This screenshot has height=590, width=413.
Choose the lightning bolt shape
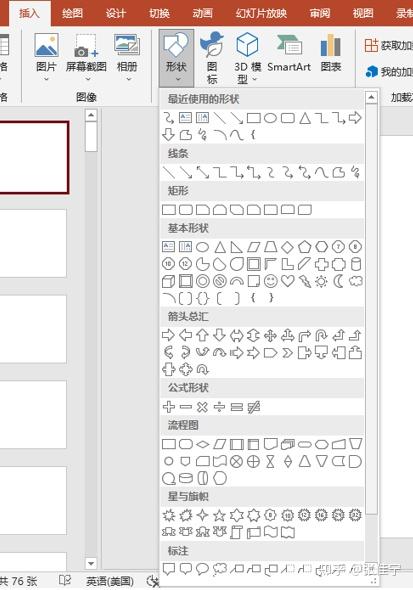(304, 281)
